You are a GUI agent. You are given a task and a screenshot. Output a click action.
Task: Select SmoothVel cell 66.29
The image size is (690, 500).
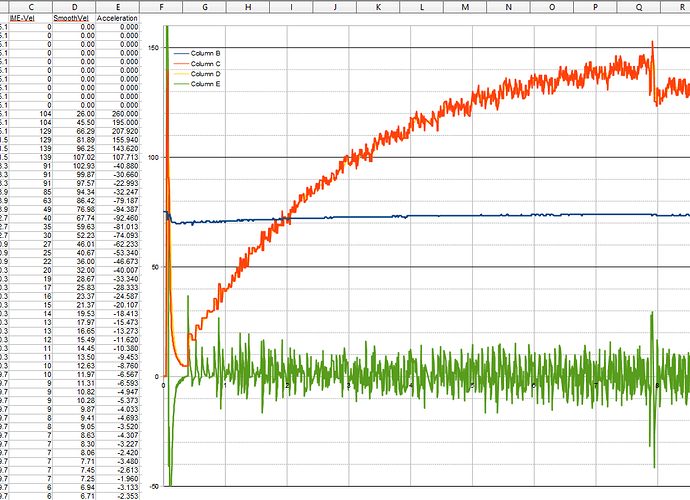click(x=74, y=131)
